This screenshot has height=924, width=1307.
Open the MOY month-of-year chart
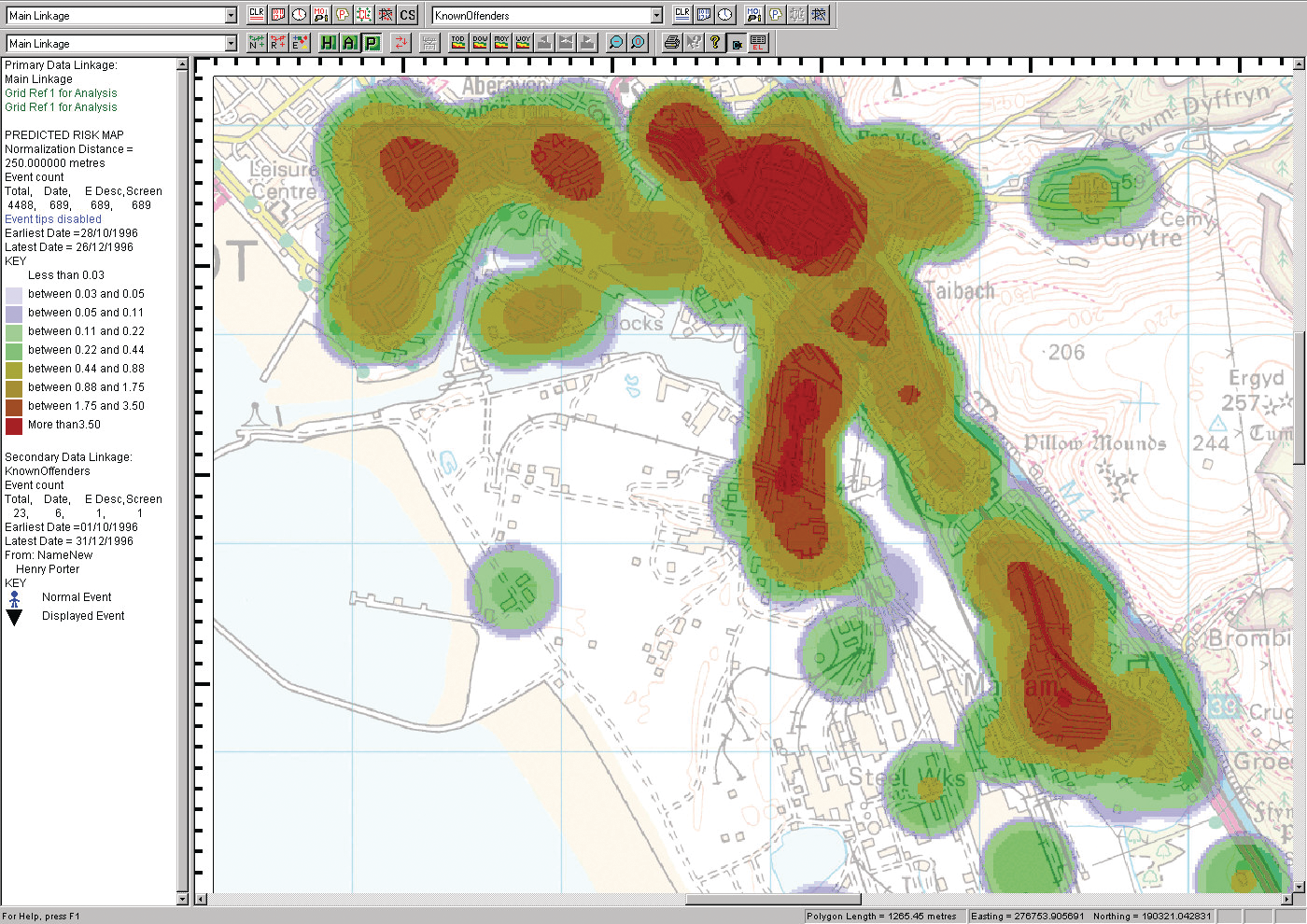click(x=501, y=43)
